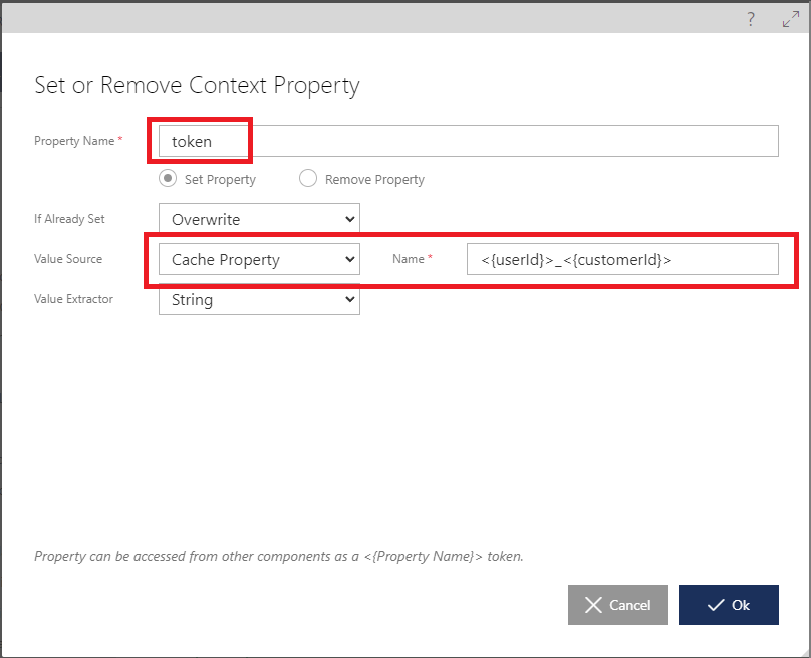Click the checkmark icon on the Ok button

716,605
